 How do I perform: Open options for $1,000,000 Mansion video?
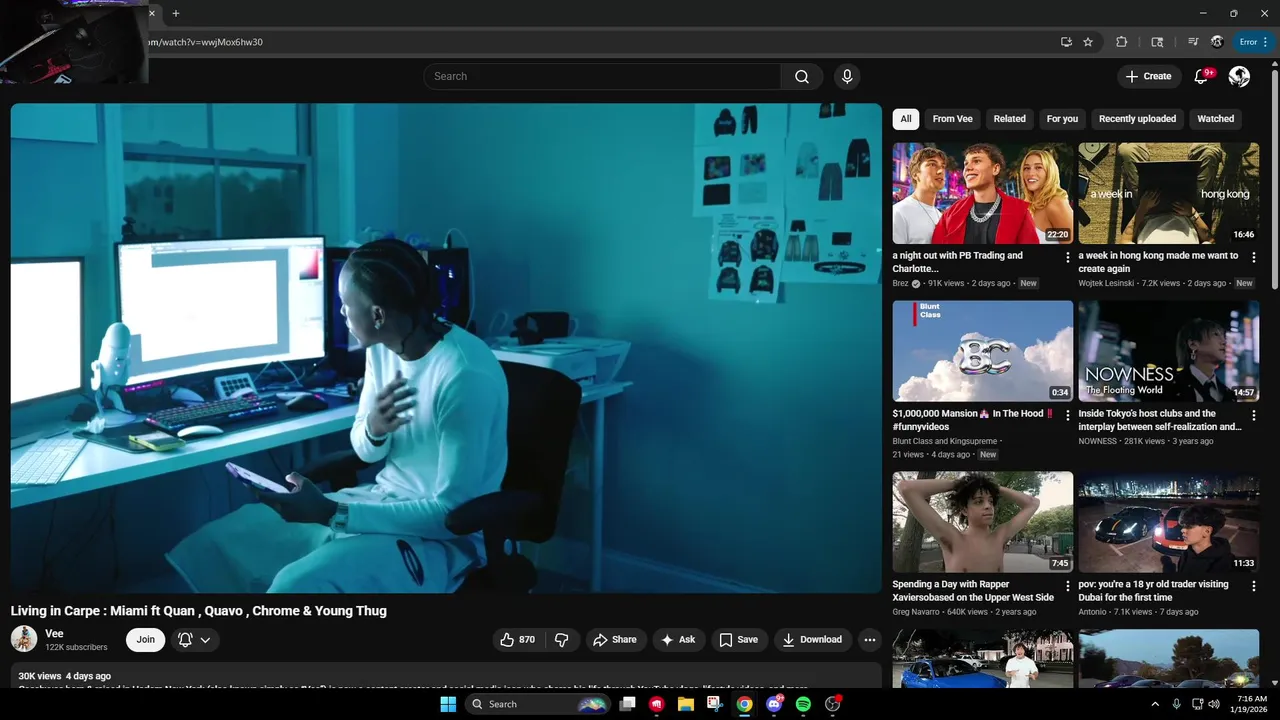coord(1067,415)
